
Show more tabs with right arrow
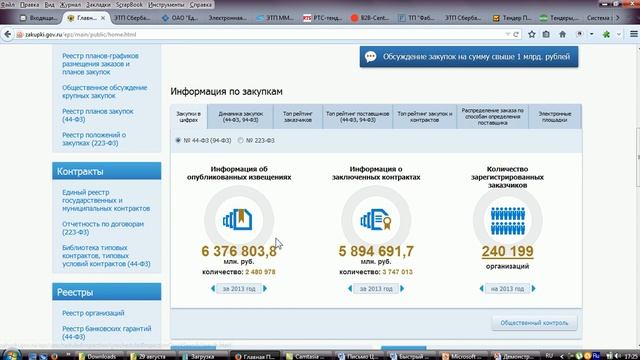(618, 18)
